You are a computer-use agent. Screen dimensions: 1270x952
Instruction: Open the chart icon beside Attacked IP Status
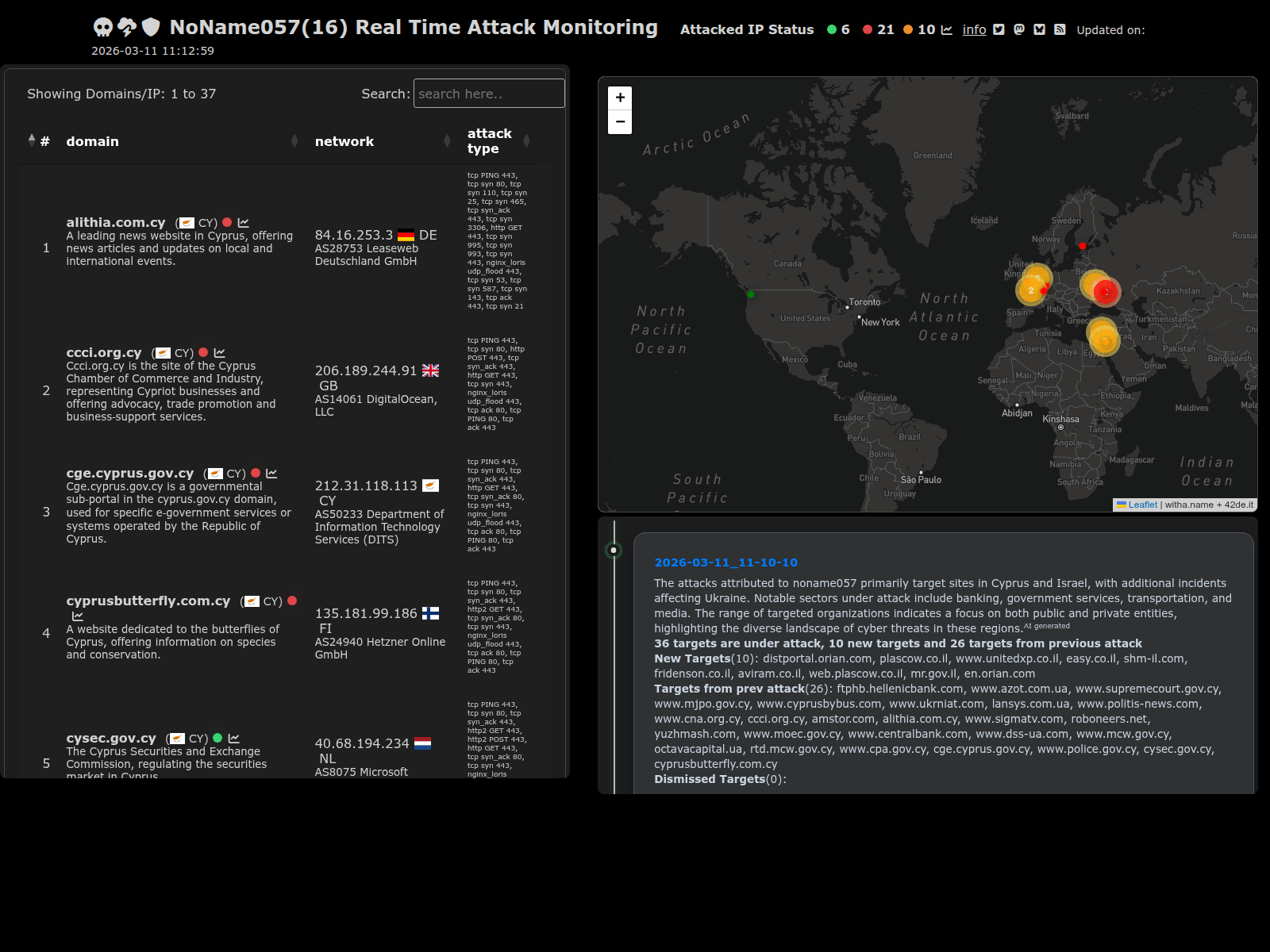pos(946,30)
